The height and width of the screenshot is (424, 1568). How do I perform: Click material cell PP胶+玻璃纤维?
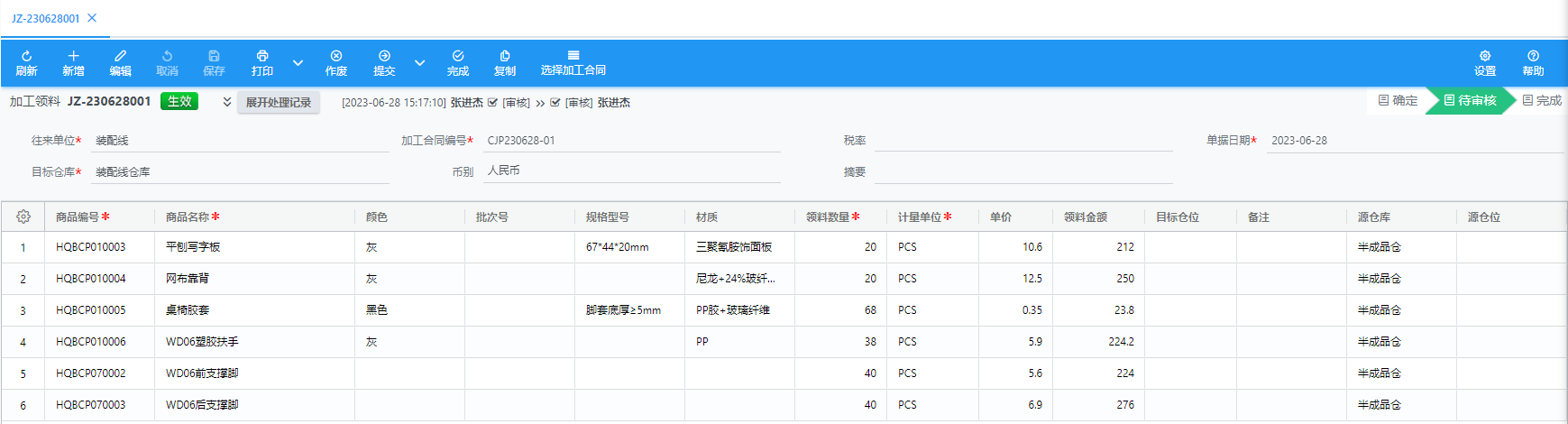[739, 310]
